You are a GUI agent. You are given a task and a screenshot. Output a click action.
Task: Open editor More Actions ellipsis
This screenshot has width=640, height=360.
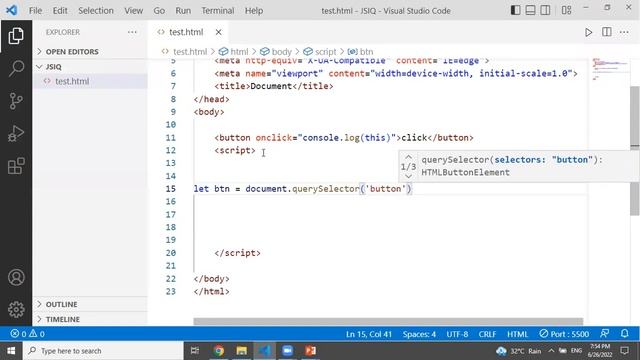624,32
